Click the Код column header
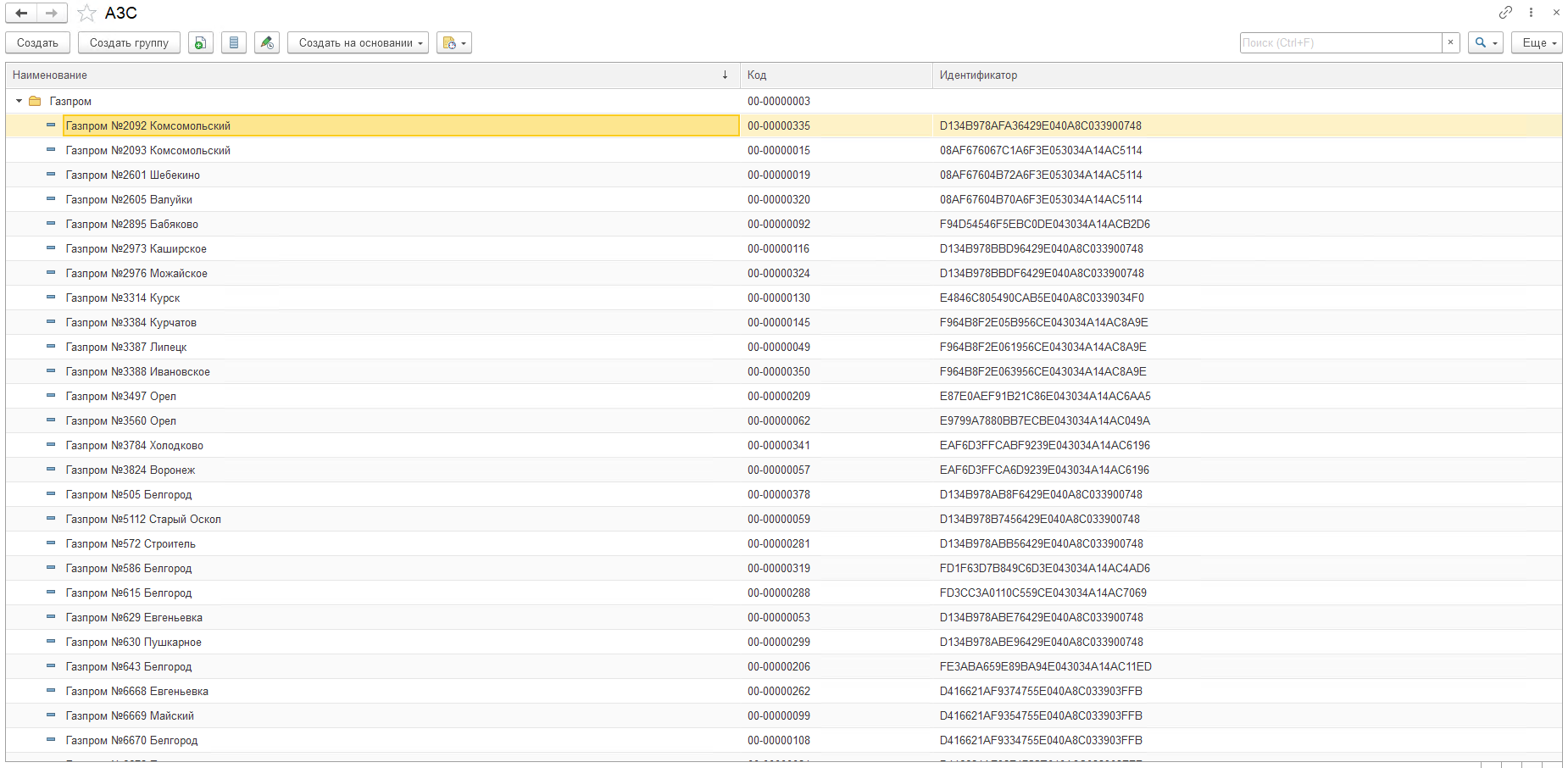The height and width of the screenshot is (768, 1568). click(x=835, y=75)
